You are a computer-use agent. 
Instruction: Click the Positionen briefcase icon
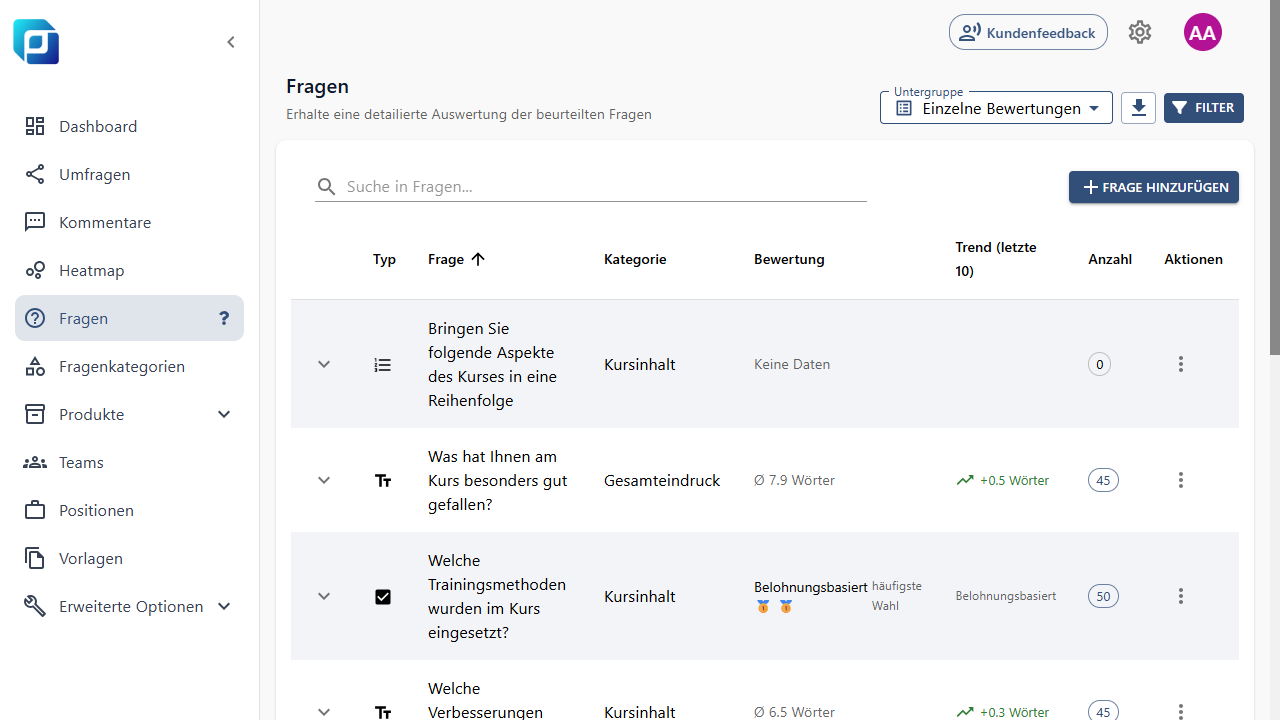[x=35, y=510]
